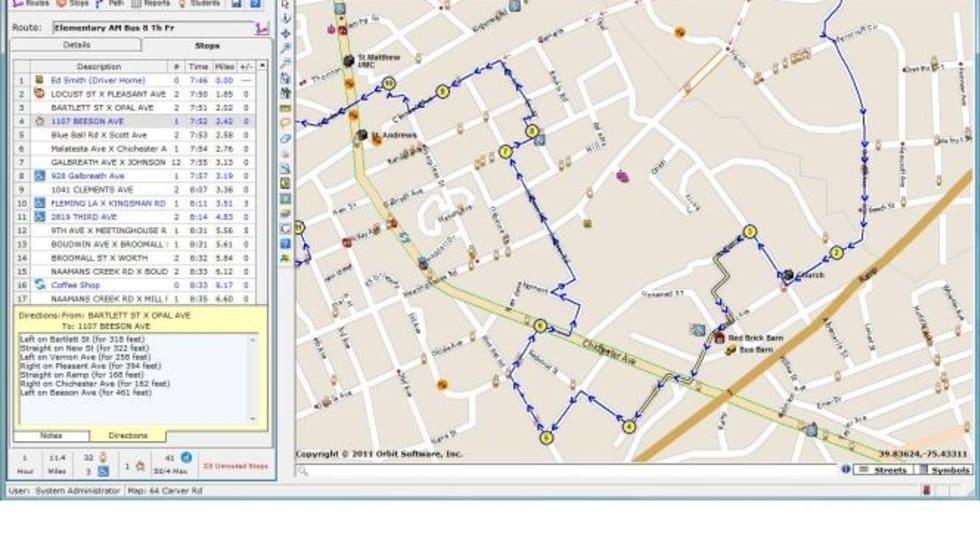
Task: Click the save disk icon
Action: pos(237,4)
